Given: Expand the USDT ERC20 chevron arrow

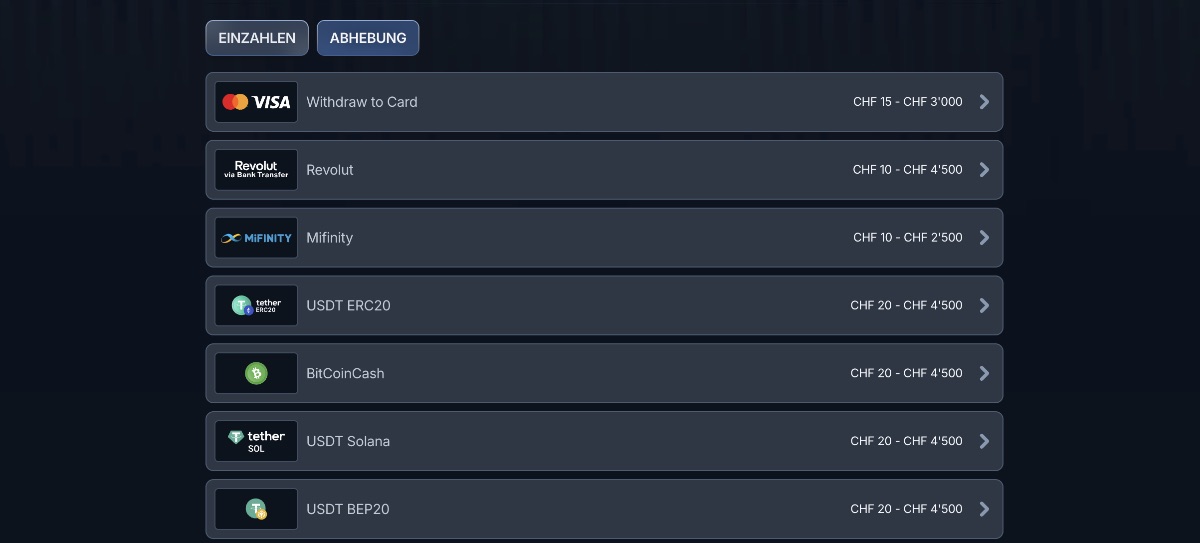Looking at the screenshot, I should pyautogui.click(x=984, y=305).
